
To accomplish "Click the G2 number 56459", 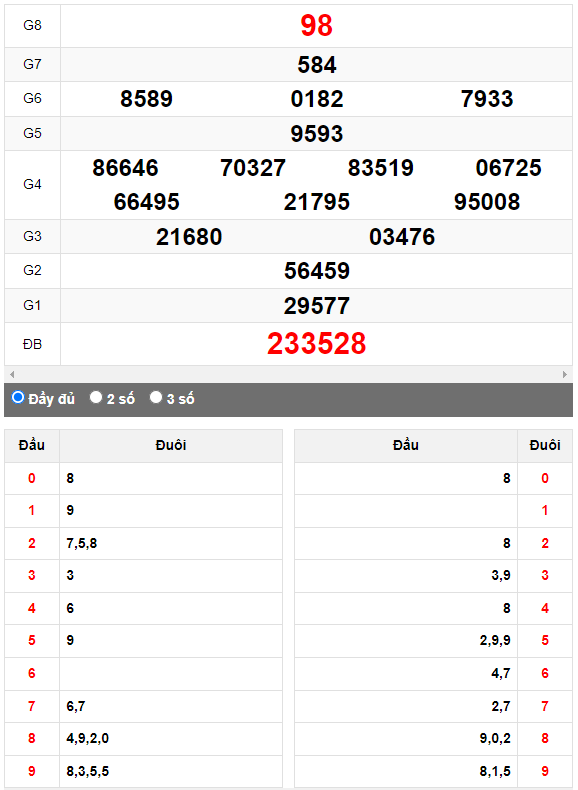I will tap(316, 271).
